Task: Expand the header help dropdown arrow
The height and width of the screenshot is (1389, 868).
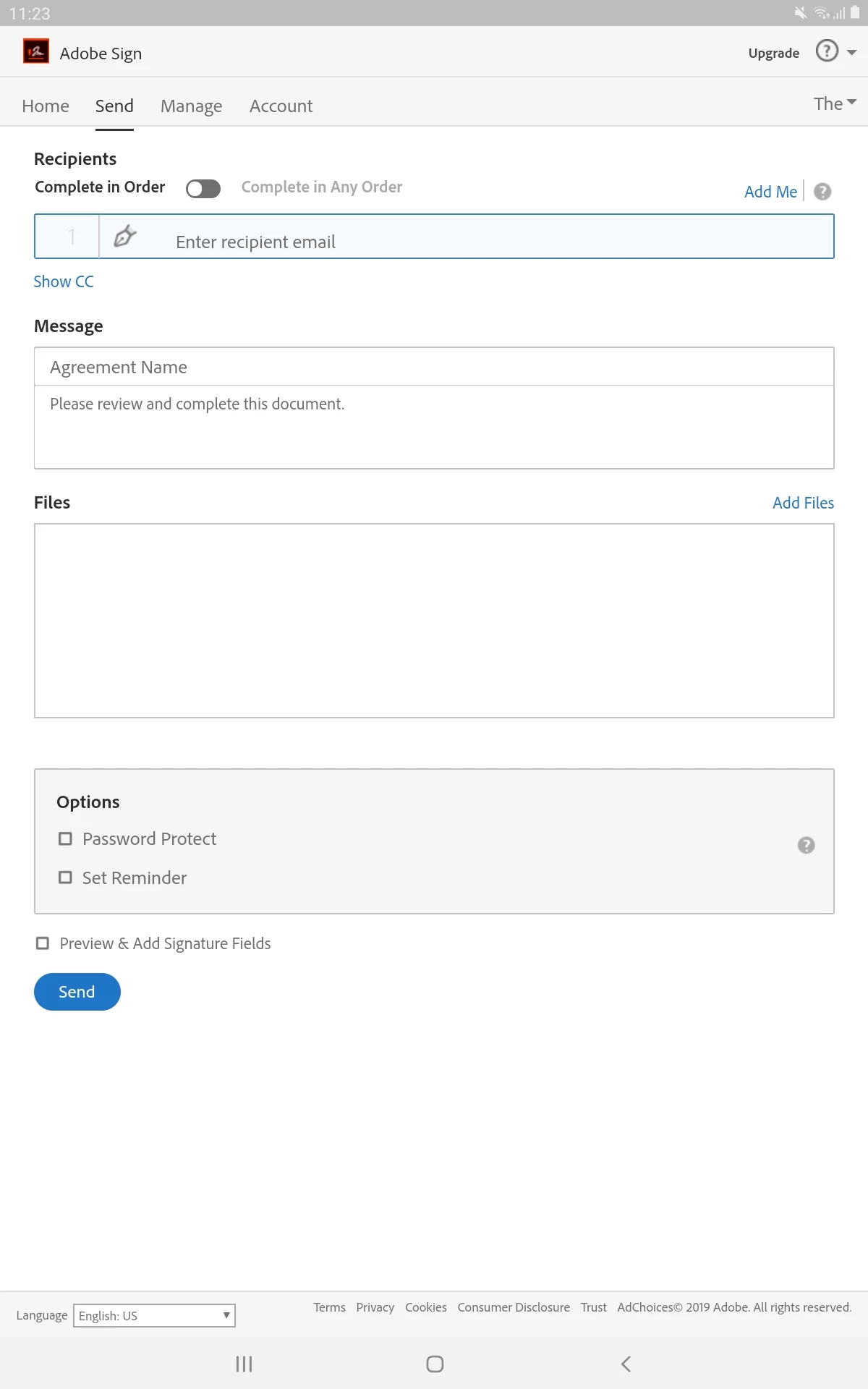Action: click(x=851, y=52)
